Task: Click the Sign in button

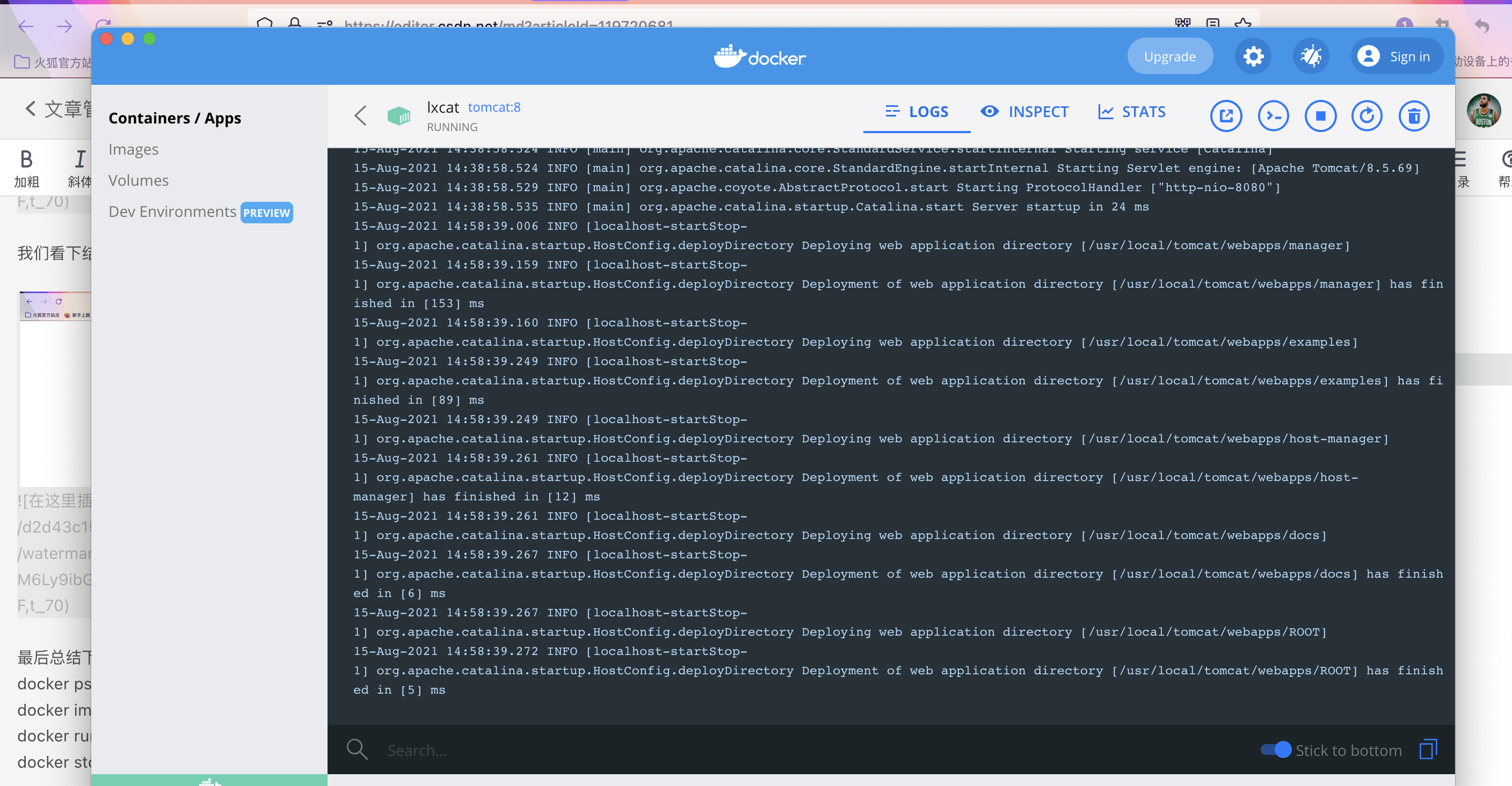Action: (x=1397, y=56)
